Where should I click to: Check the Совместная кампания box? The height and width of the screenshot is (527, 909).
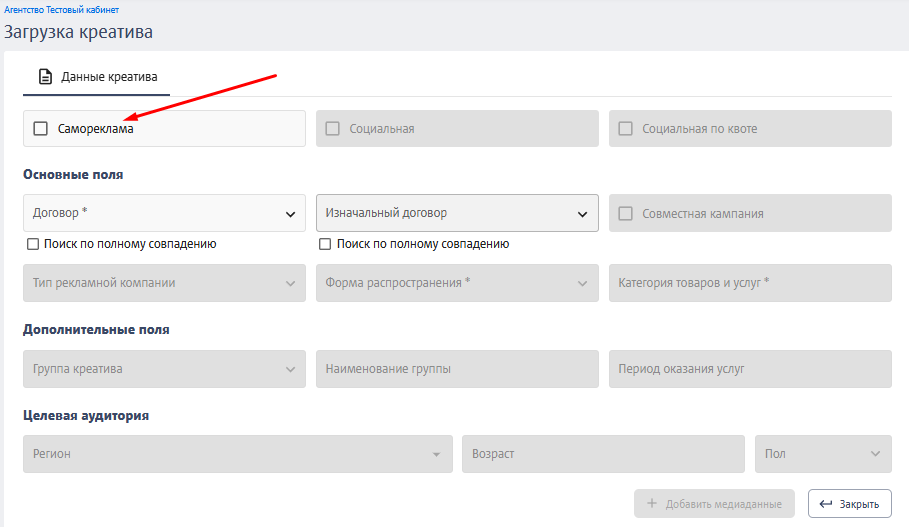click(x=626, y=213)
